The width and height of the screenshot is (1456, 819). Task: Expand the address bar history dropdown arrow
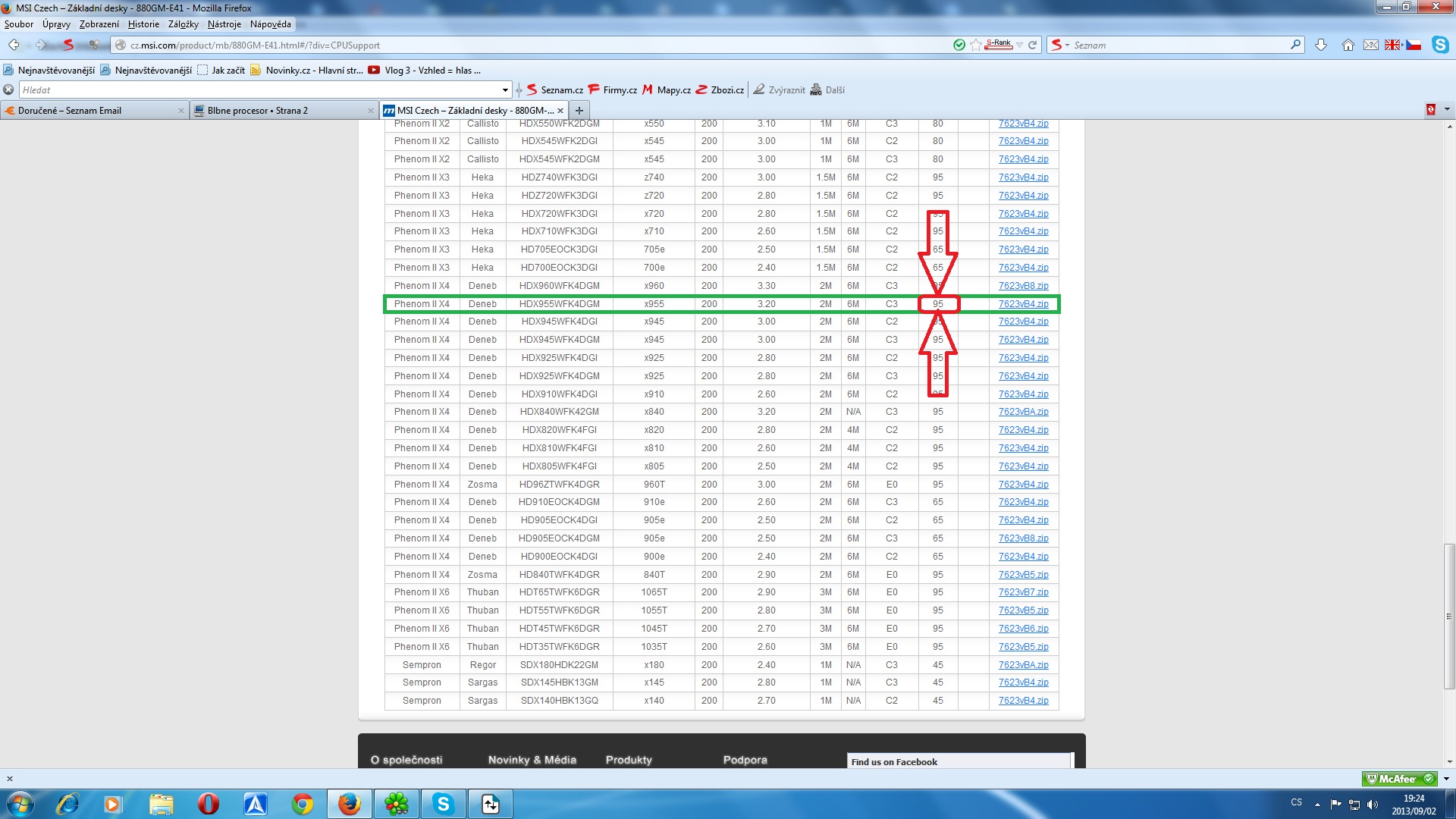1020,45
